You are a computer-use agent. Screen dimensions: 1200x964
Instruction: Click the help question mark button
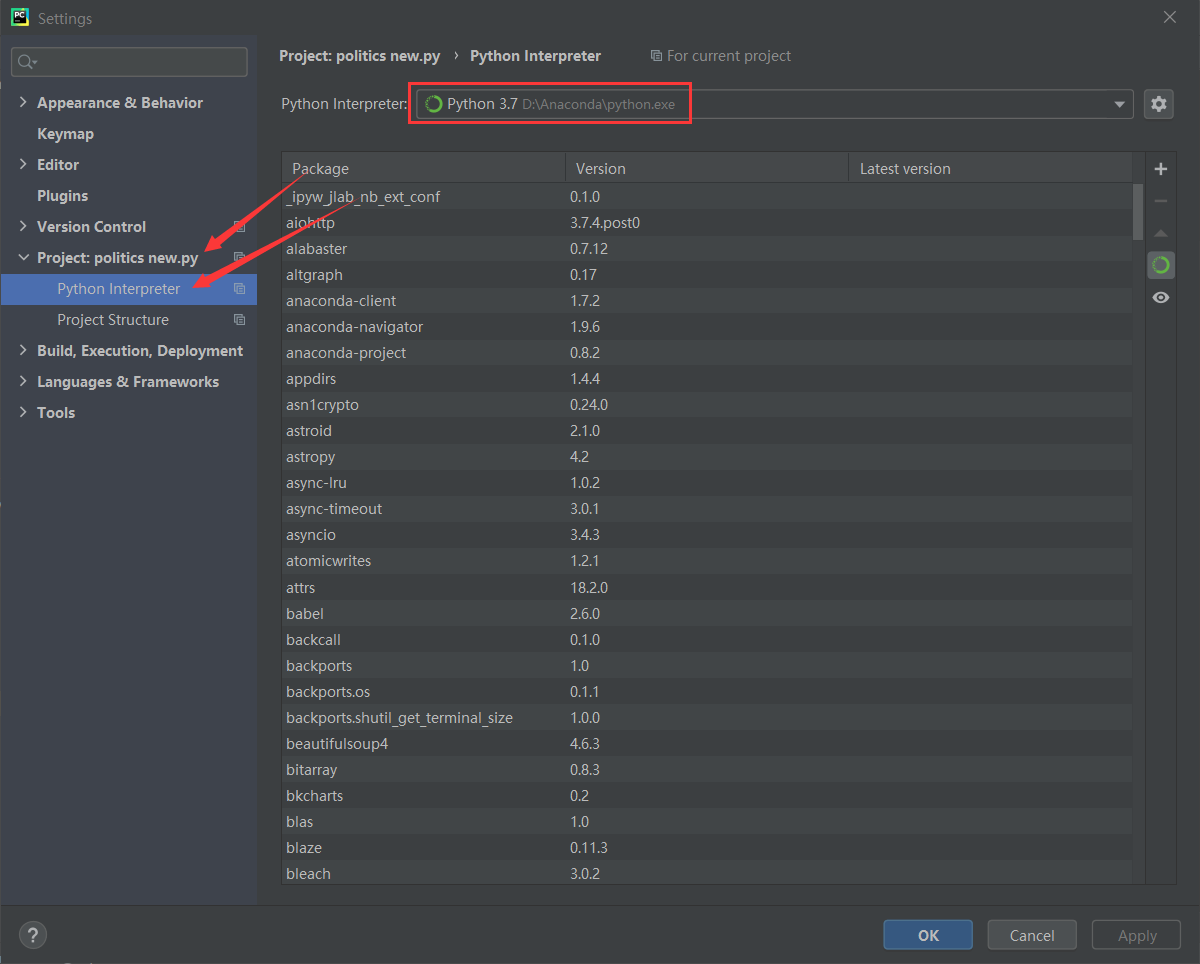(33, 935)
